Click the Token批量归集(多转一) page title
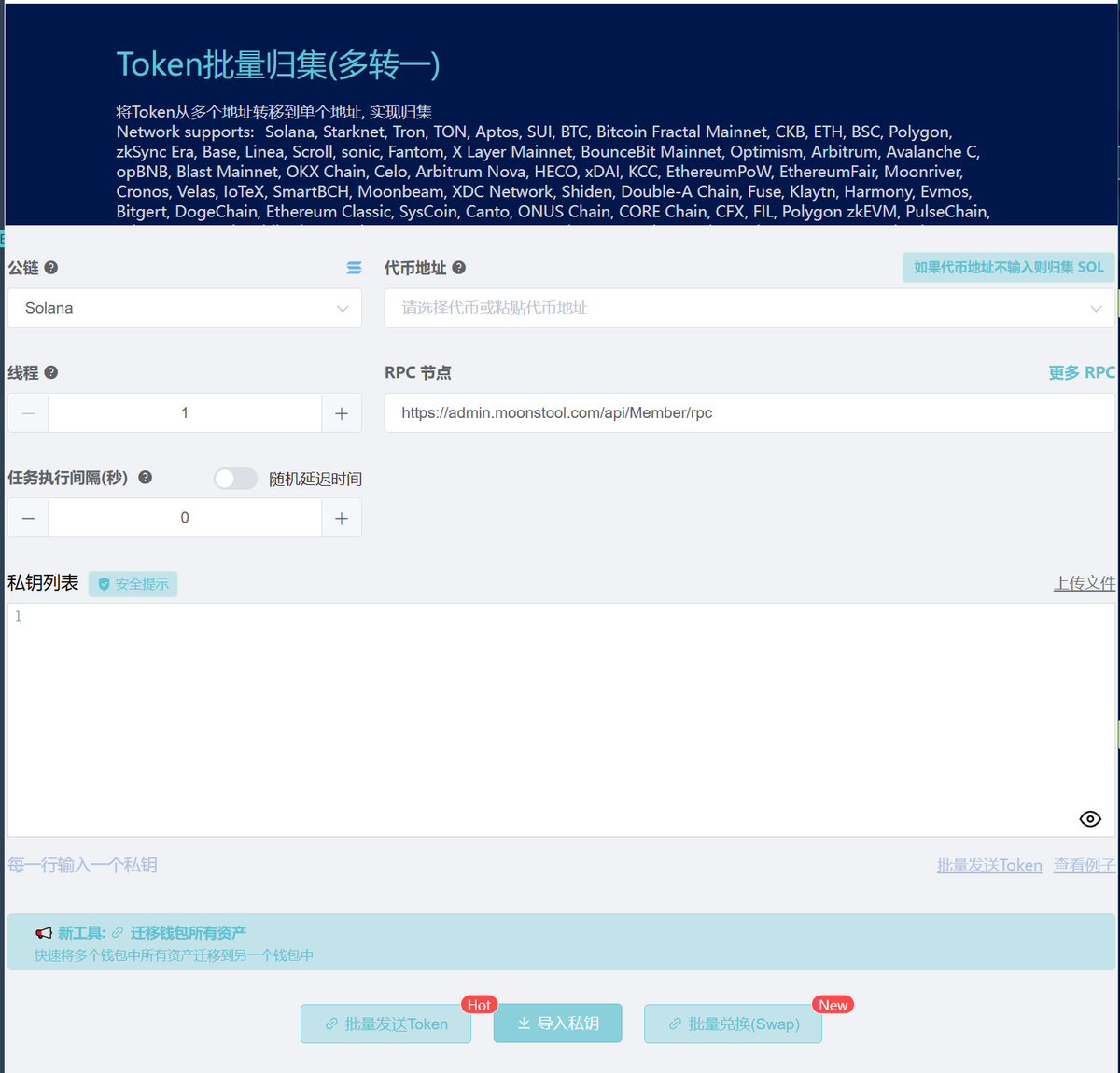 (x=278, y=64)
